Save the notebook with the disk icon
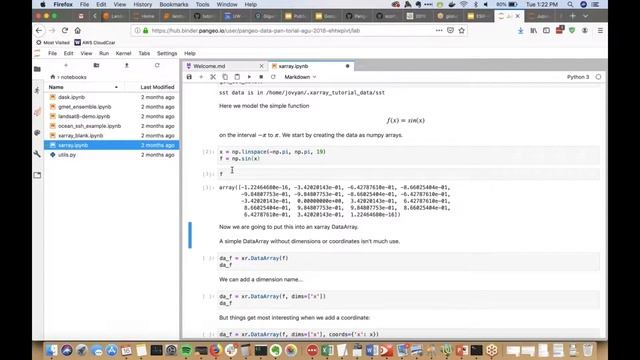 click(189, 77)
